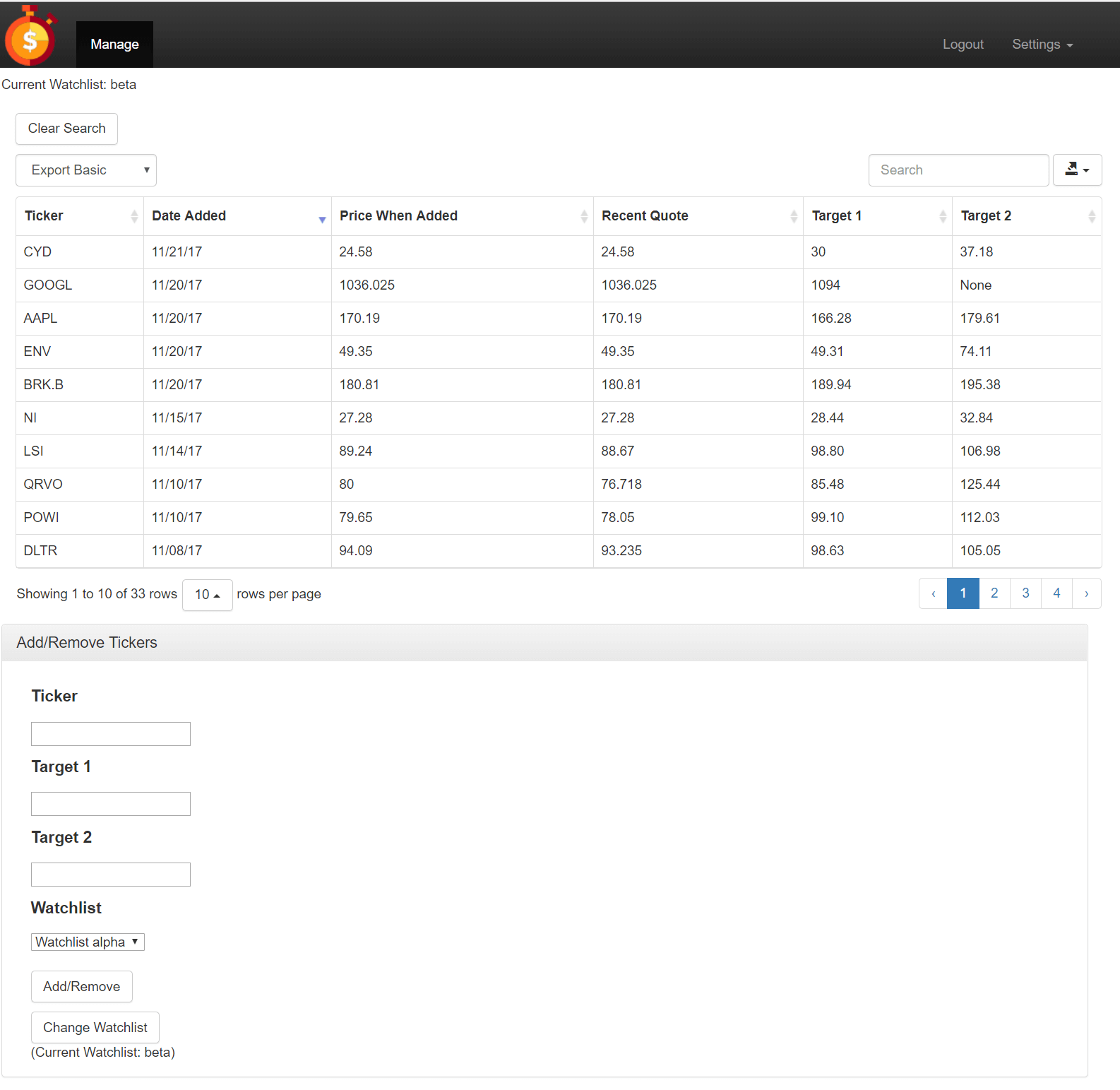Focus the Target 2 input field
1120x1090 pixels.
coord(111,875)
